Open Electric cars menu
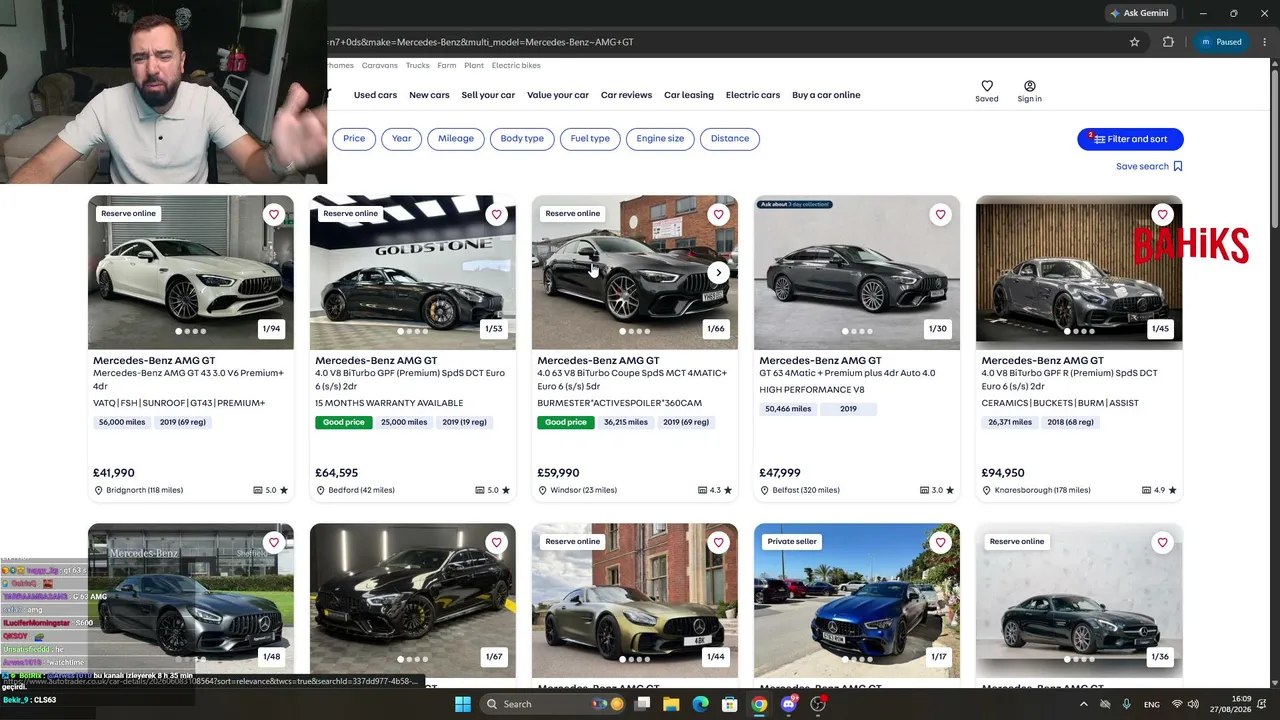Viewport: 1280px width, 720px height. coord(753,95)
